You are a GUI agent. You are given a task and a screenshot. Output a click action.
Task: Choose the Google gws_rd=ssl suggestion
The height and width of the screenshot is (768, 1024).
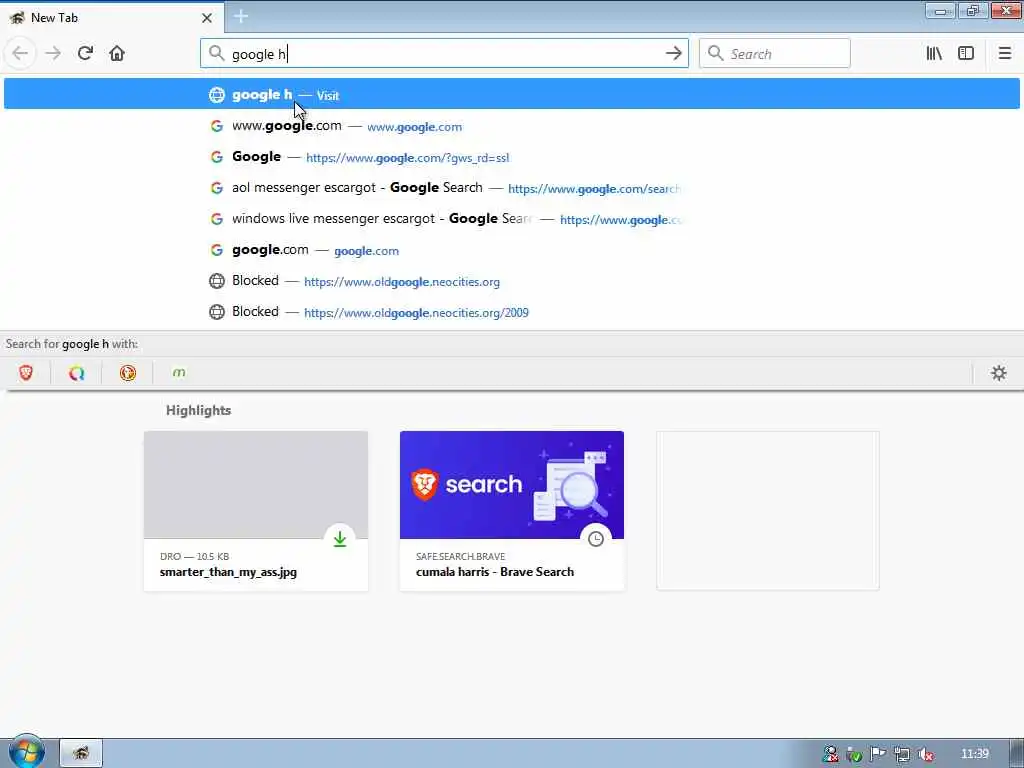click(511, 157)
